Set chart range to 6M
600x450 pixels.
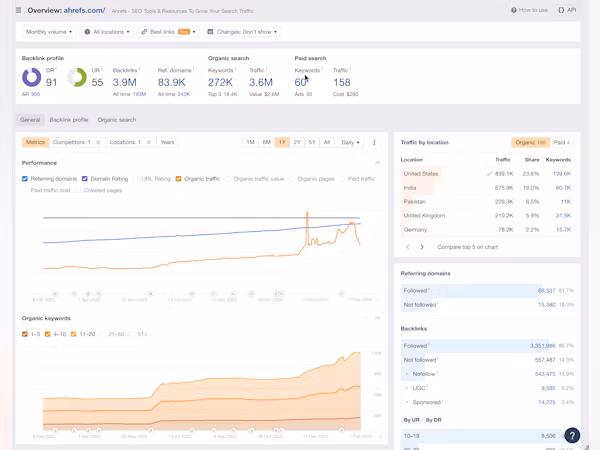click(x=267, y=142)
